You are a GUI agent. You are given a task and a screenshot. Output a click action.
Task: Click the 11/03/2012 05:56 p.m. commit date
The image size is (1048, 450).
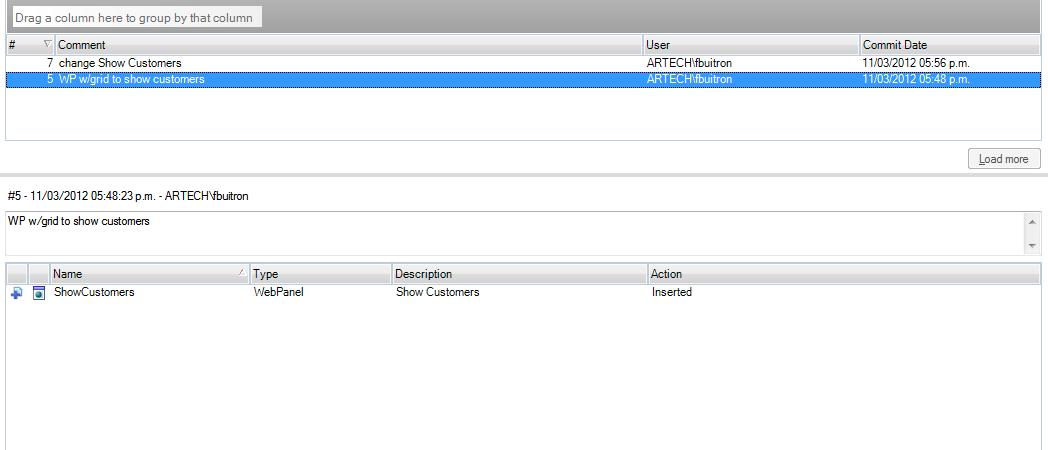(916, 63)
